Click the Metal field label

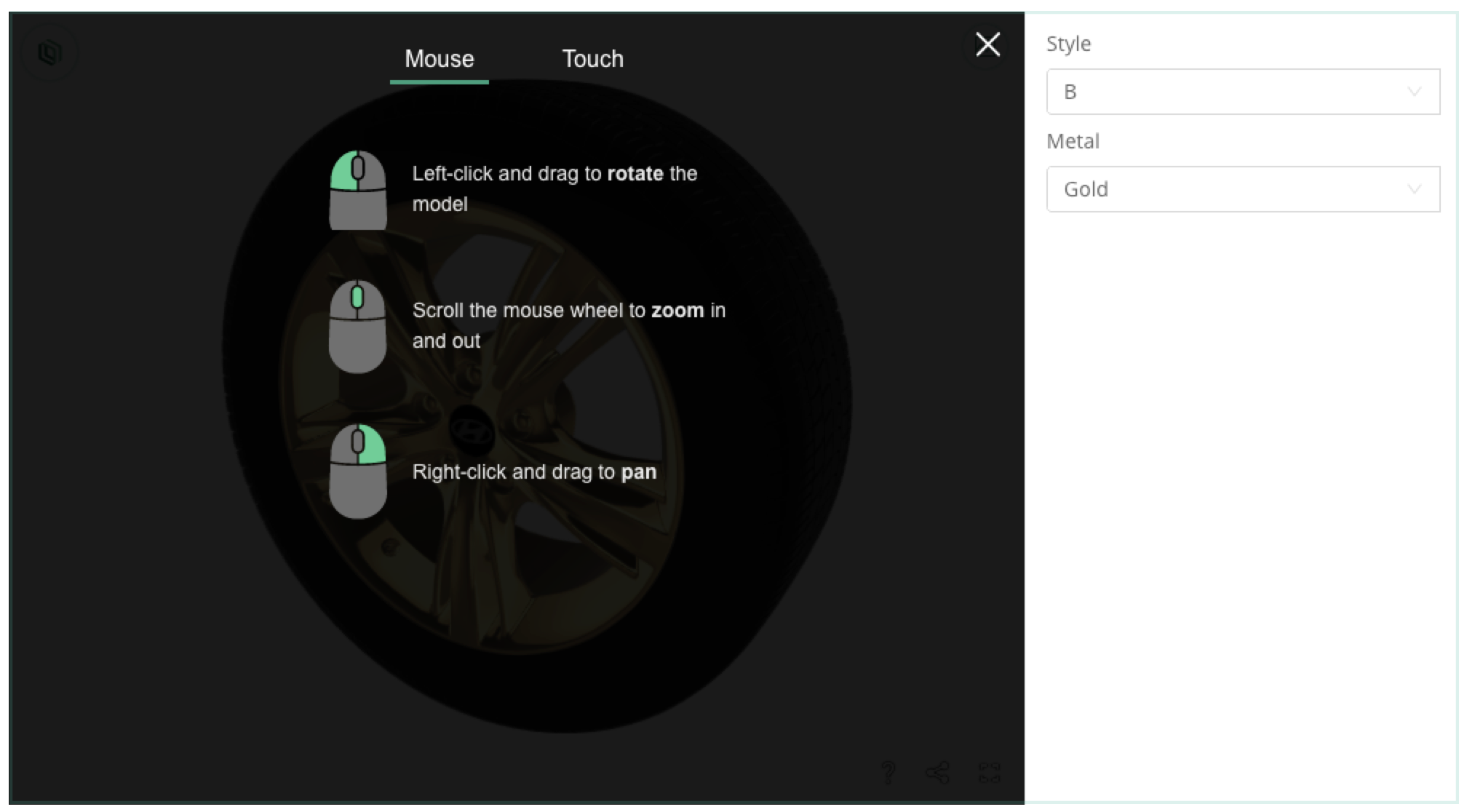coord(1073,141)
